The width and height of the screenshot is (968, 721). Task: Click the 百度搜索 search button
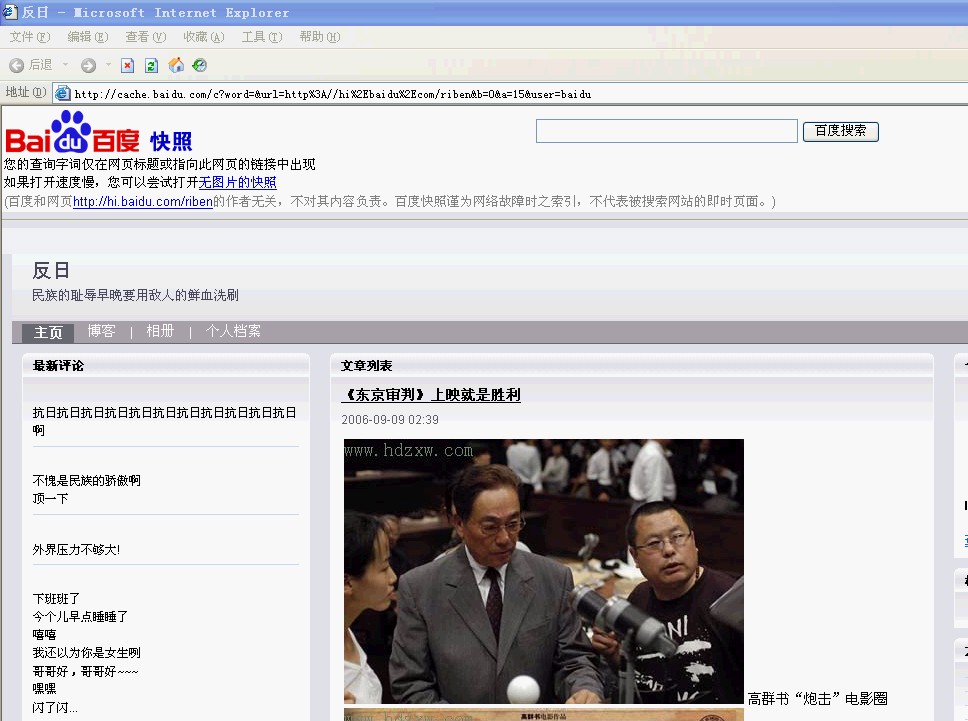pyautogui.click(x=840, y=131)
